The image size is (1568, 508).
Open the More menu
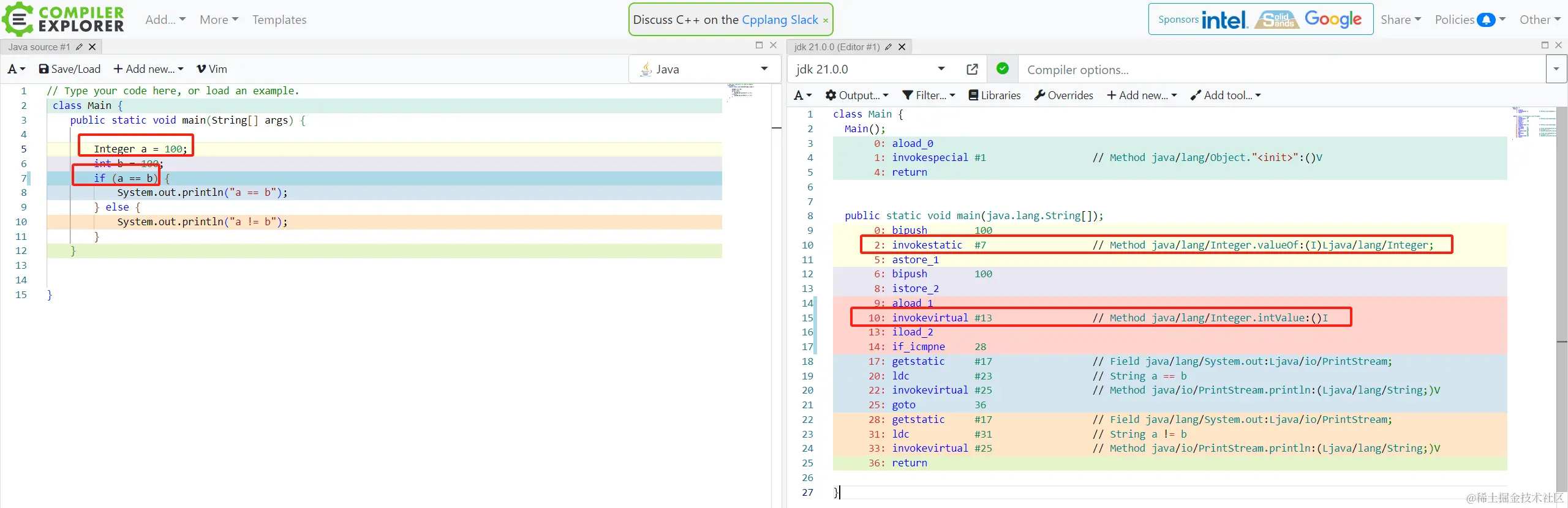pyautogui.click(x=219, y=20)
